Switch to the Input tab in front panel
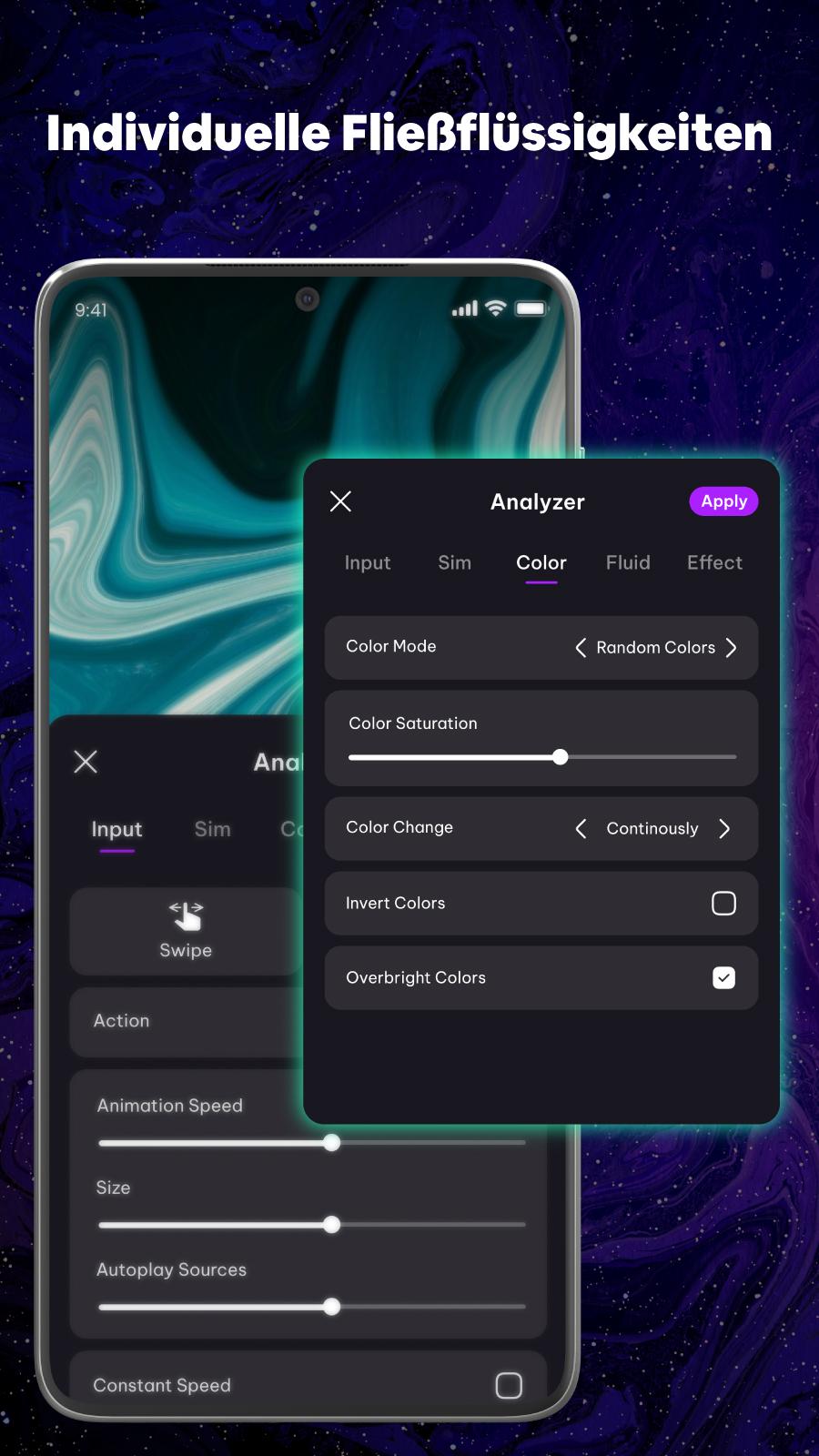This screenshot has height=1456, width=819. point(368,563)
